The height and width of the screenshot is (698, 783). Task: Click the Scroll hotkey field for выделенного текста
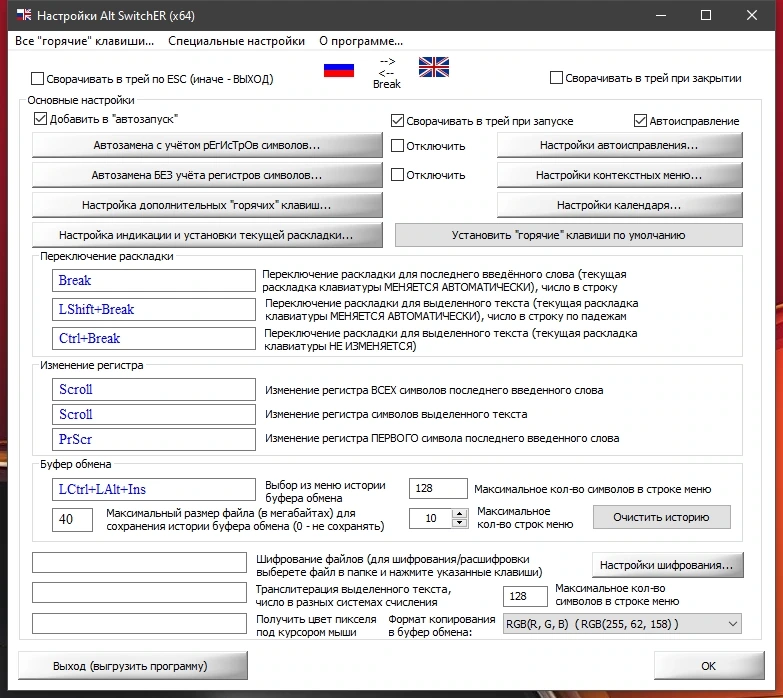(154, 414)
